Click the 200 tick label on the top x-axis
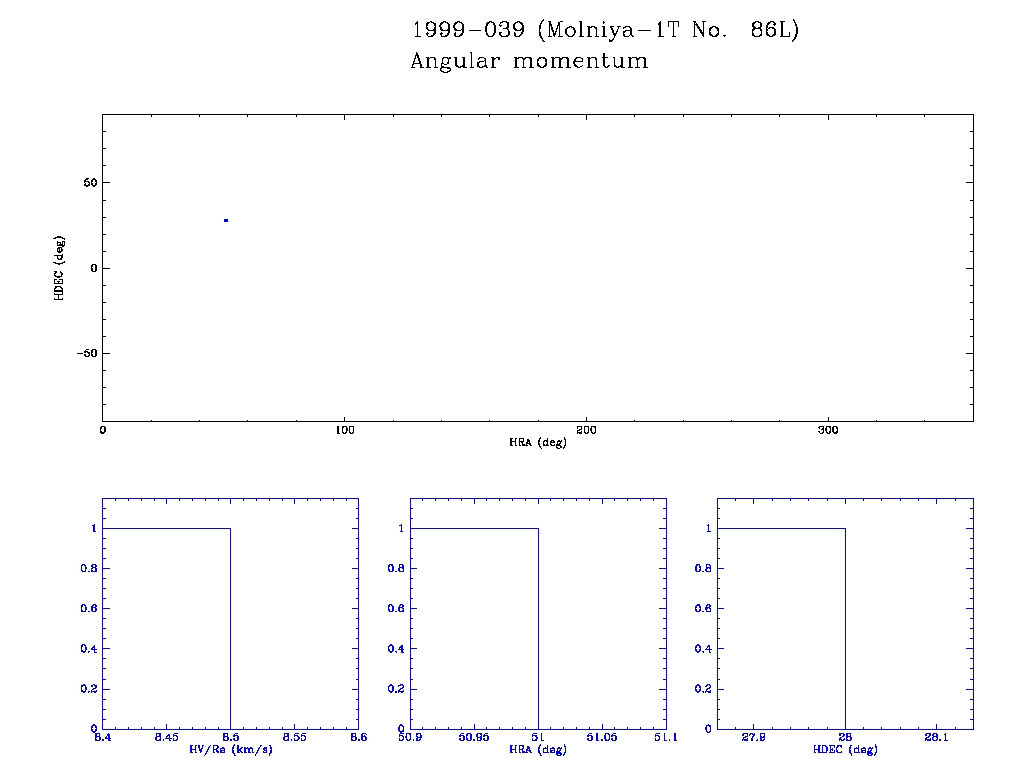This screenshot has height=768, width=1024. pos(586,430)
